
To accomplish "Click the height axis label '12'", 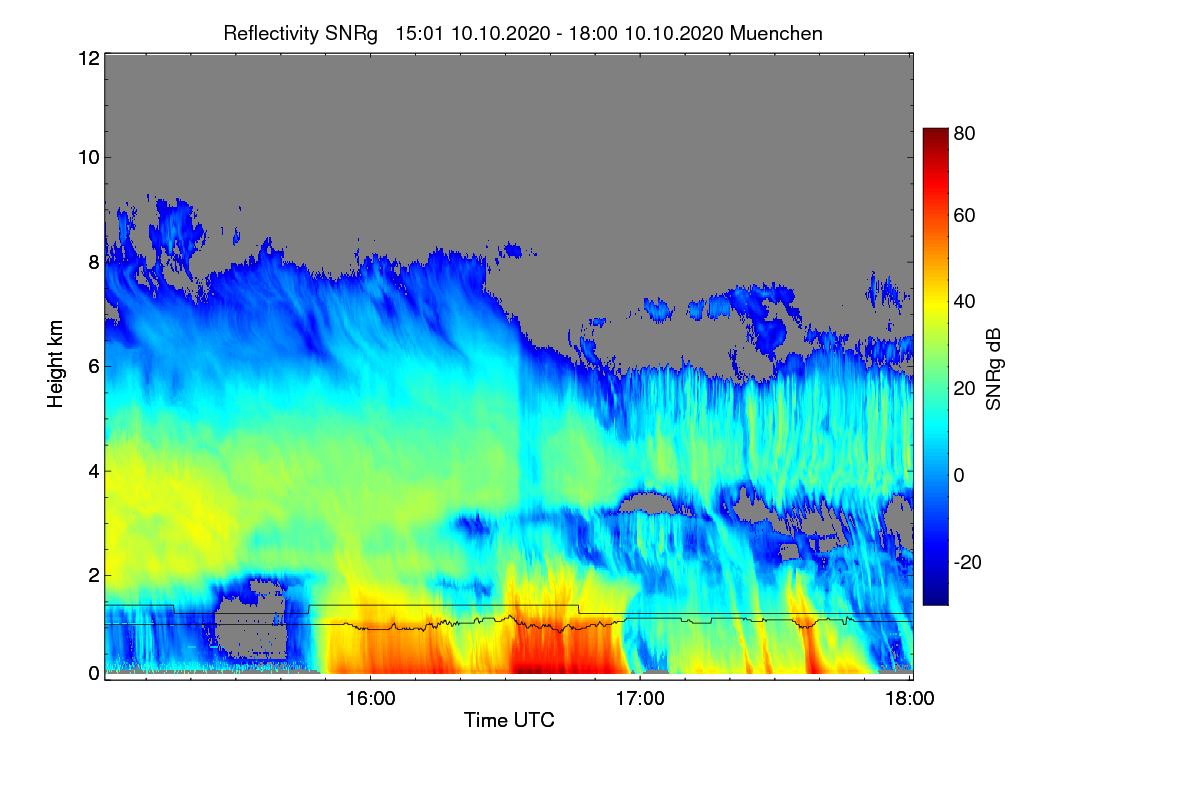I will (88, 58).
